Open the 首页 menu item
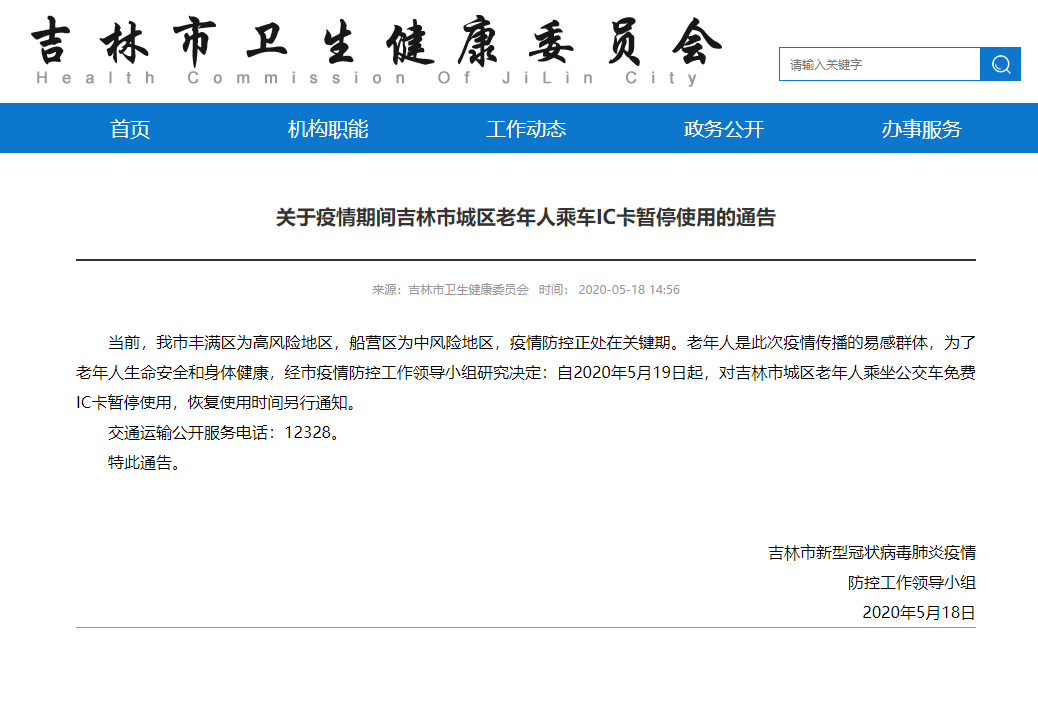This screenshot has height=703, width=1038. point(132,128)
